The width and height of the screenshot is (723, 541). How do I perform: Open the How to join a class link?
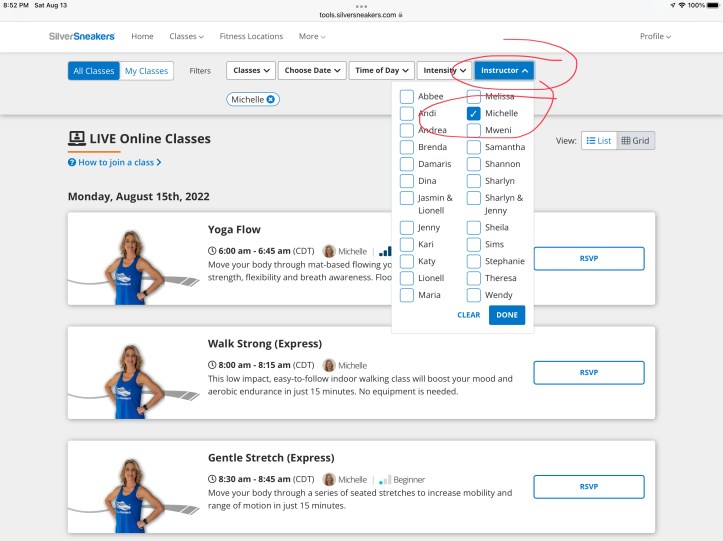click(115, 162)
